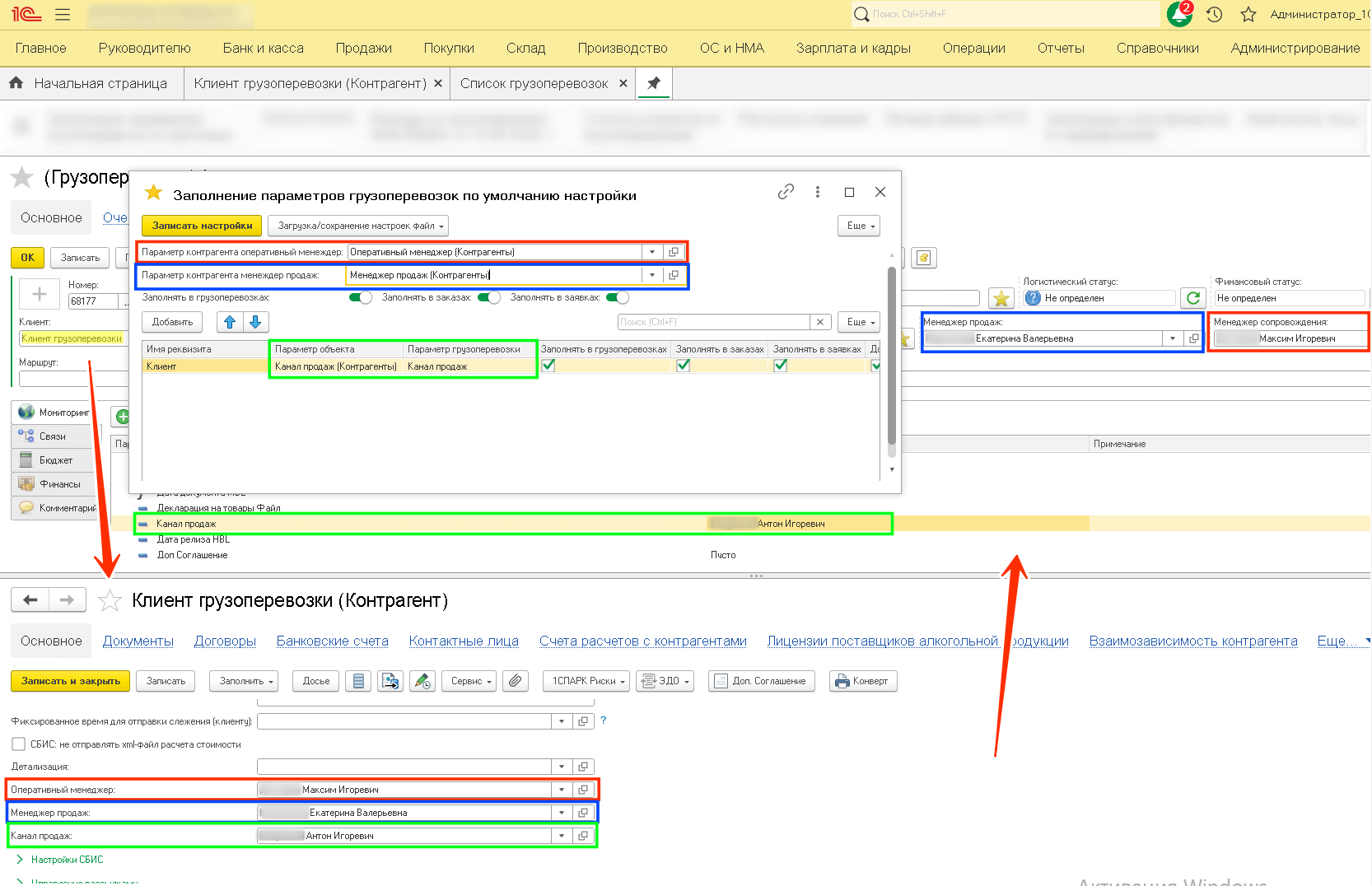
Task: Click the refresh icon next to logistic status
Action: [x=1192, y=298]
